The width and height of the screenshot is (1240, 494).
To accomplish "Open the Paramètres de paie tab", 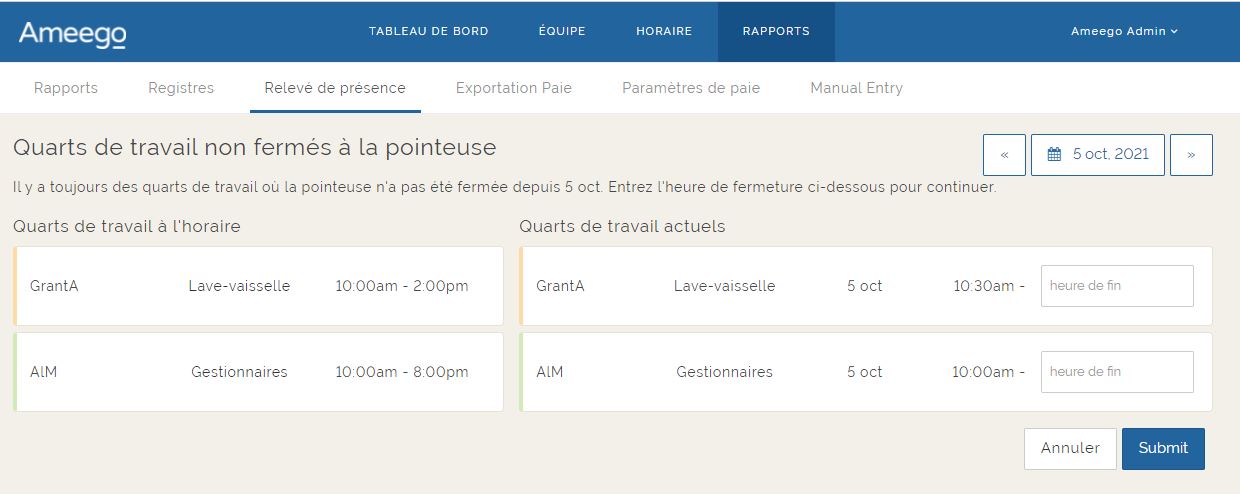I will [691, 88].
